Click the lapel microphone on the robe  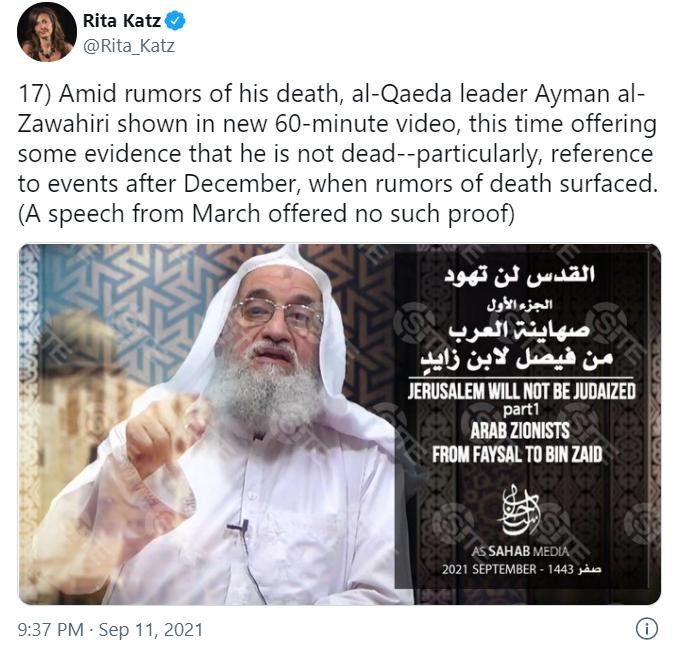(x=239, y=527)
